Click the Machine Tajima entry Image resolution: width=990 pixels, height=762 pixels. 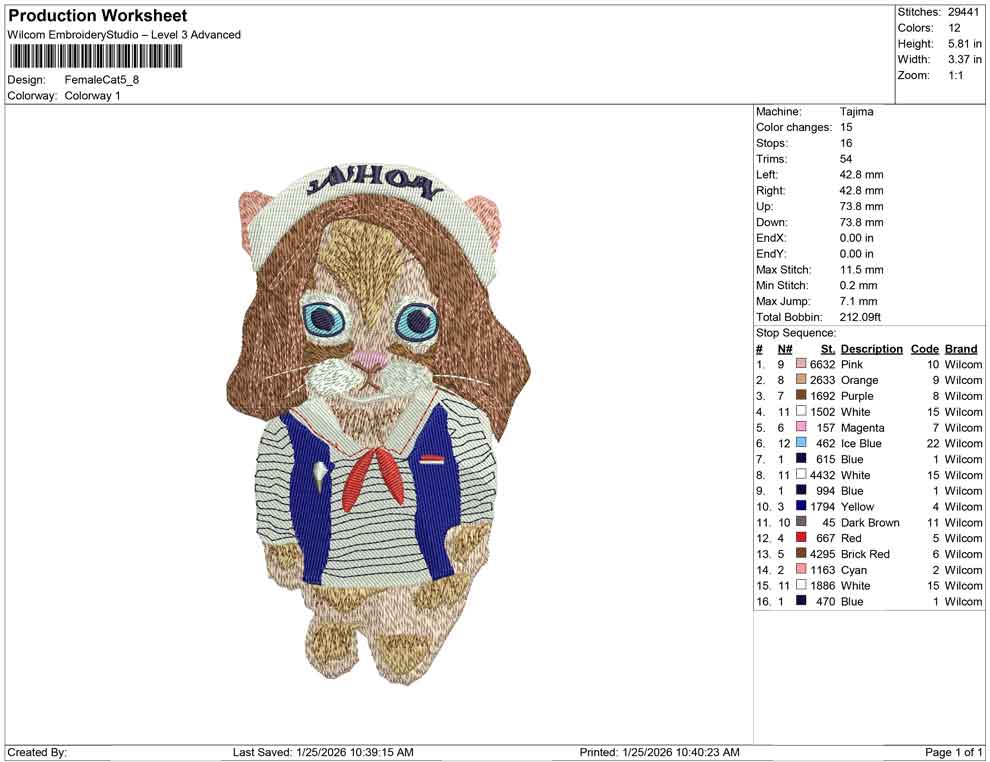[857, 111]
